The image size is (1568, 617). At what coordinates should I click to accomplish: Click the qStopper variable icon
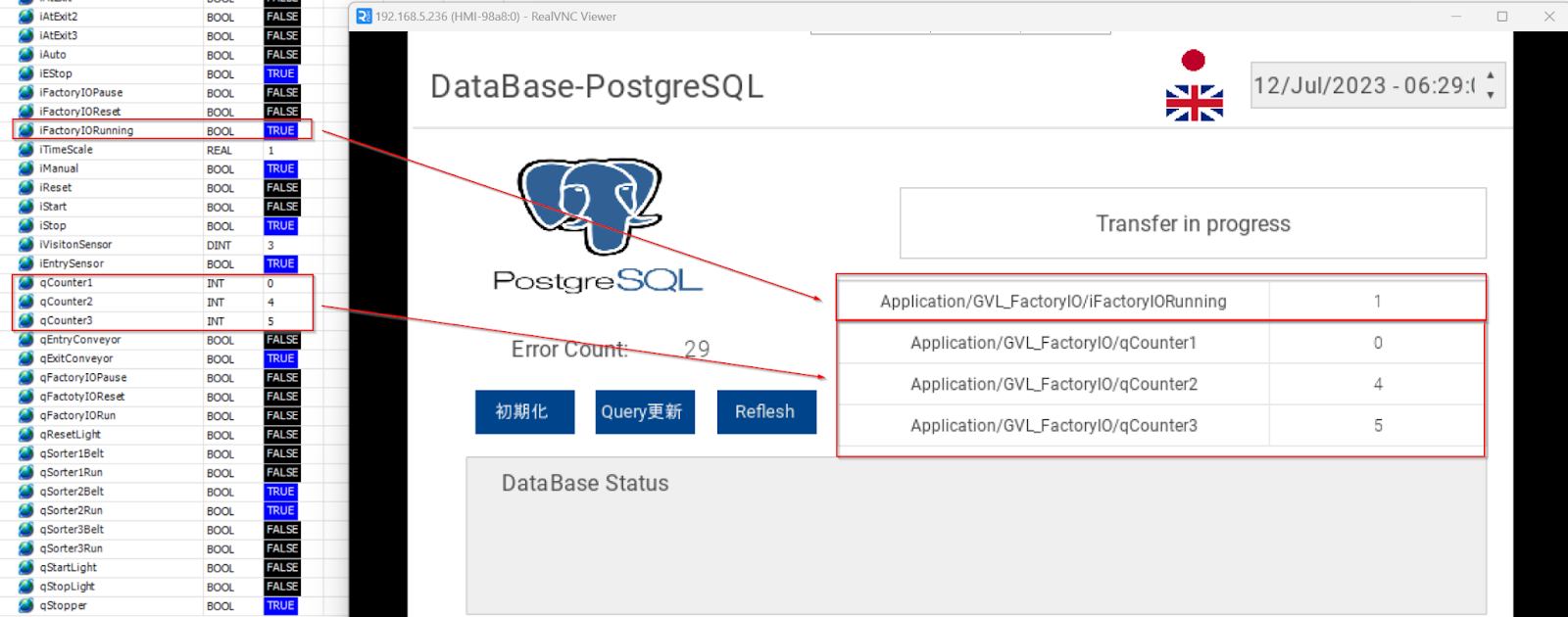coord(26,605)
